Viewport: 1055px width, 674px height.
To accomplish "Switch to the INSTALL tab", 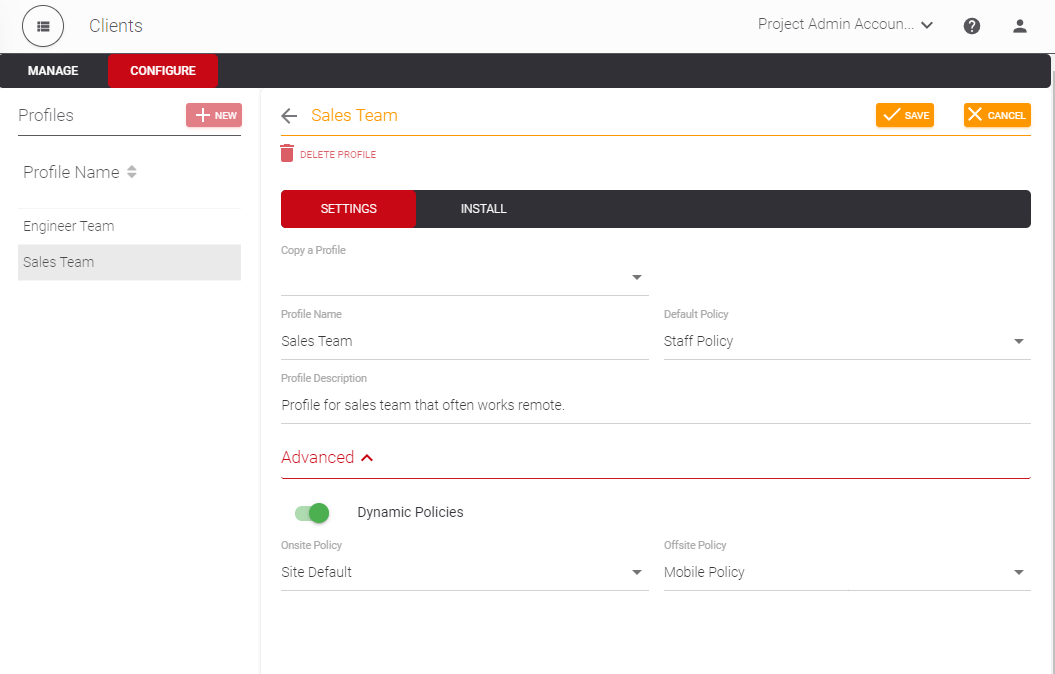I will 483,208.
